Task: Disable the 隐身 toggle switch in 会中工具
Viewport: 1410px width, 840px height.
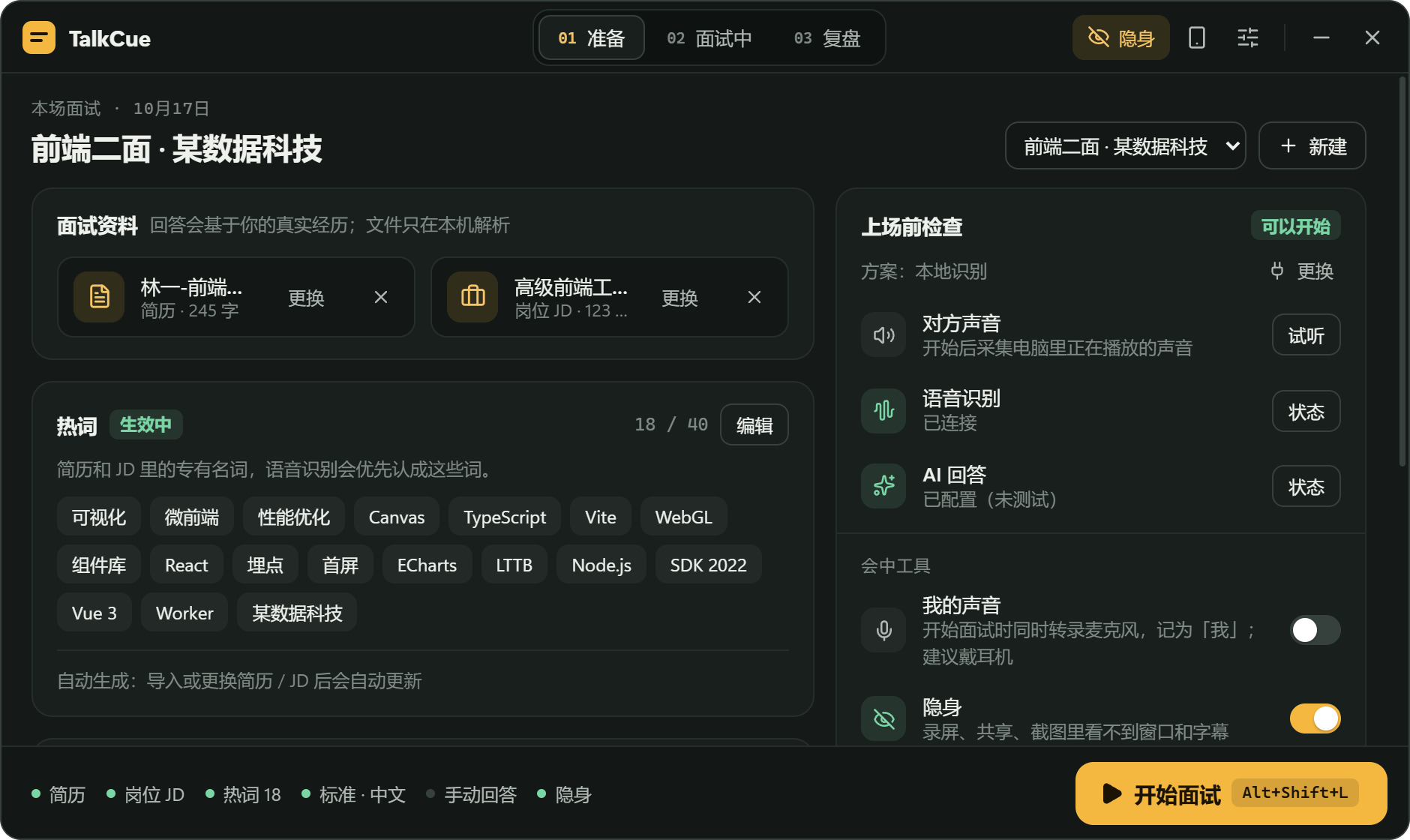Action: pos(1315,718)
